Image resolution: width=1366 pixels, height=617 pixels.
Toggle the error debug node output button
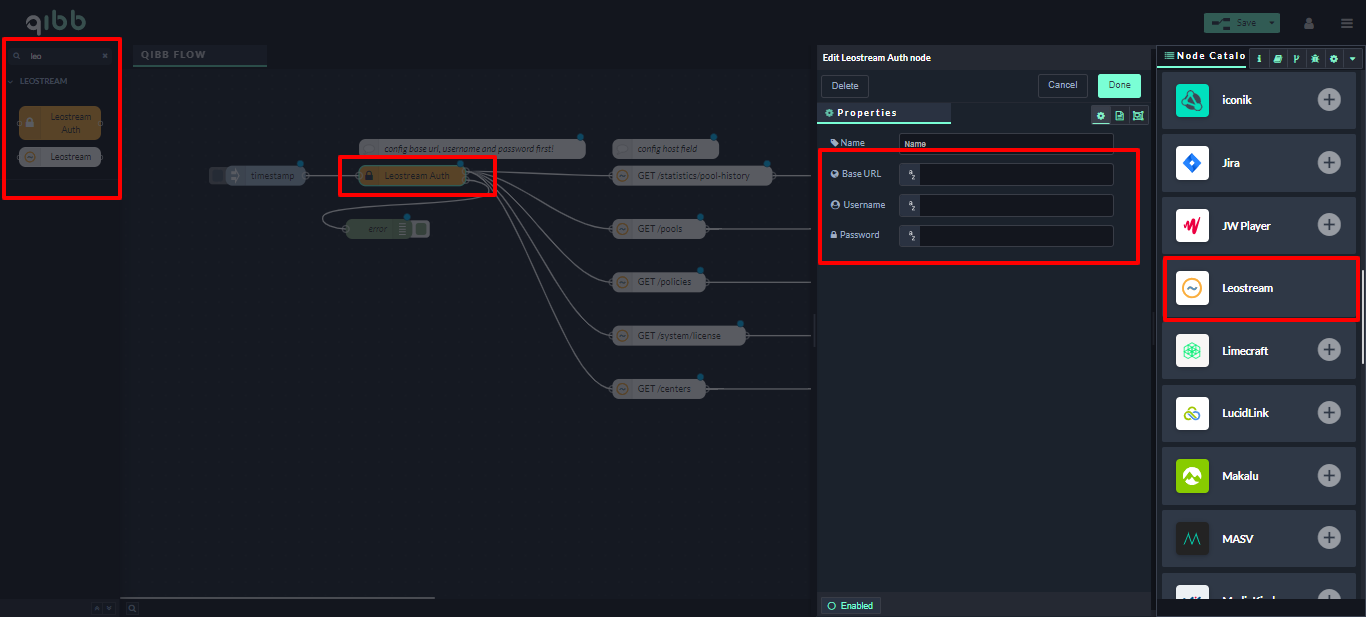click(x=421, y=229)
